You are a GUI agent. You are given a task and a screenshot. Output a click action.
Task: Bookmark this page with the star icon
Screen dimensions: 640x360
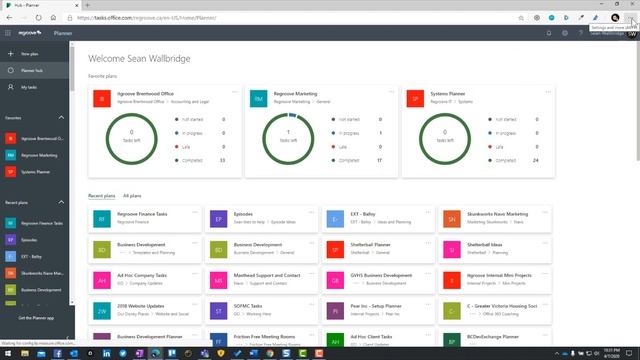pos(521,18)
